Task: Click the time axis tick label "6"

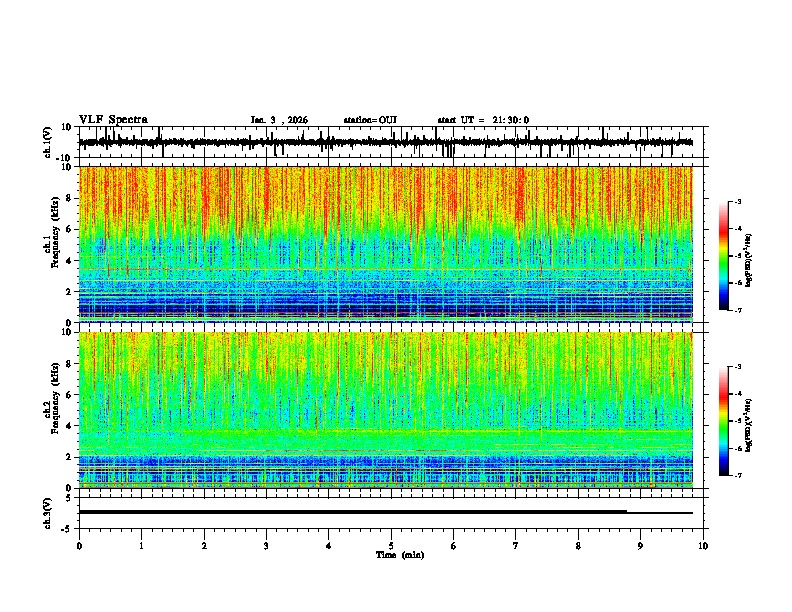Action: coord(454,546)
